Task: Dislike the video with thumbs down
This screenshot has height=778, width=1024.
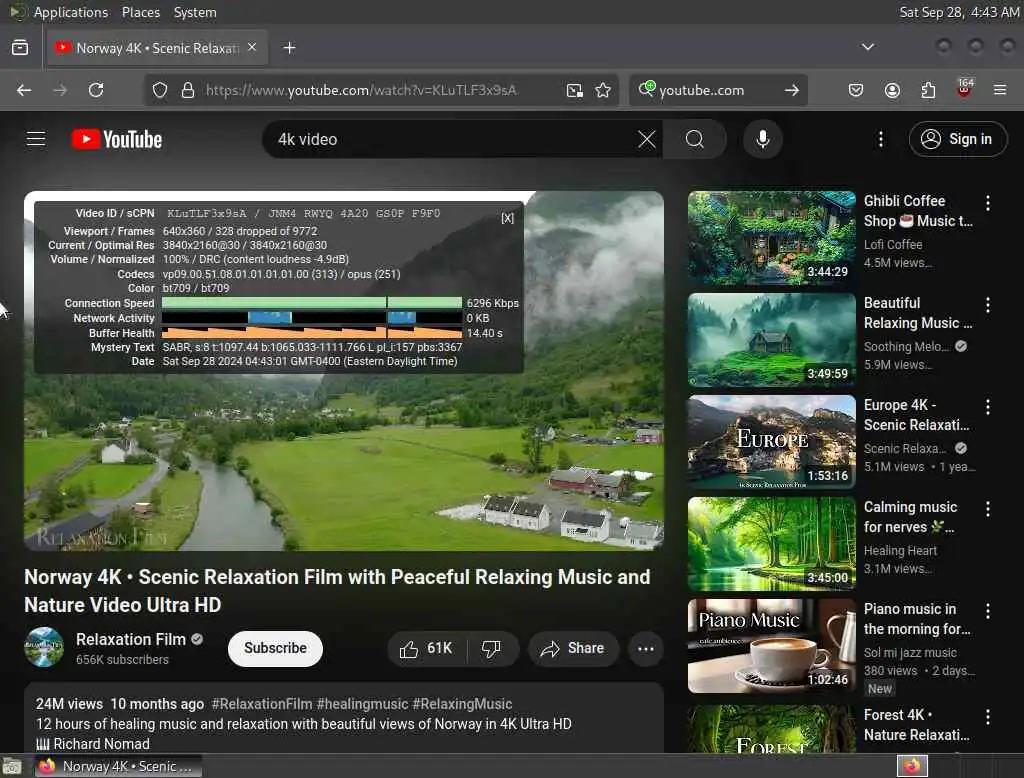Action: (492, 649)
